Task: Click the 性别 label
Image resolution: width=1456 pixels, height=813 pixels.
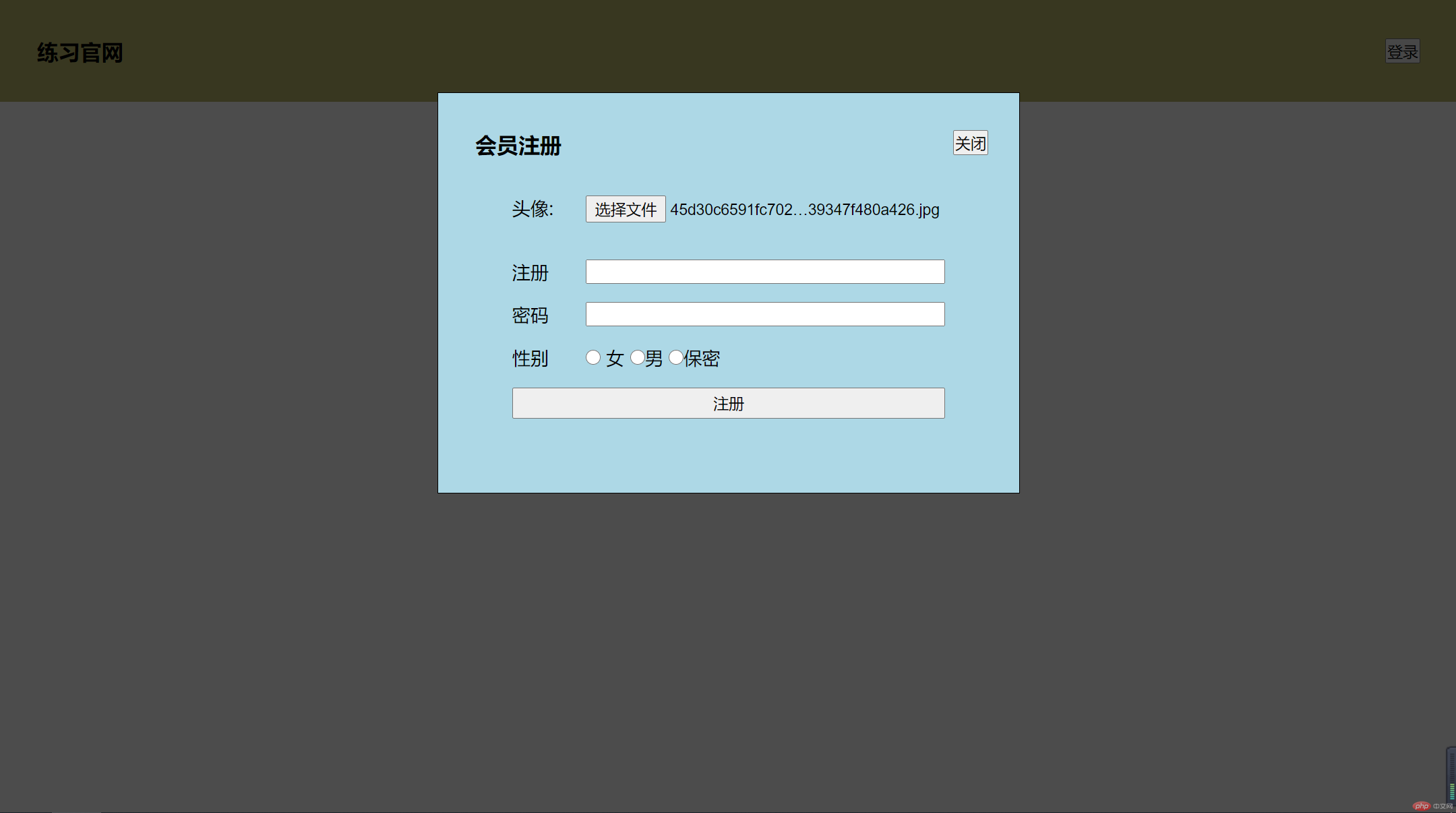Action: coord(530,358)
